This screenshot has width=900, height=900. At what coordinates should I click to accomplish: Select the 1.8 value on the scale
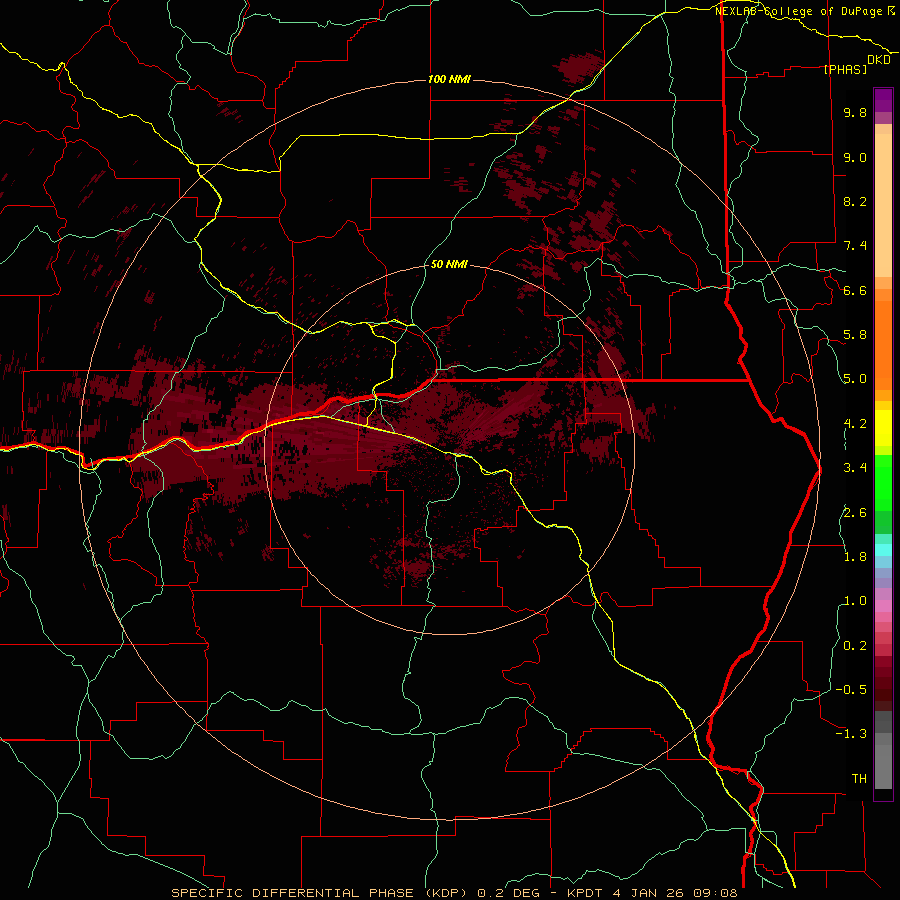coord(855,557)
